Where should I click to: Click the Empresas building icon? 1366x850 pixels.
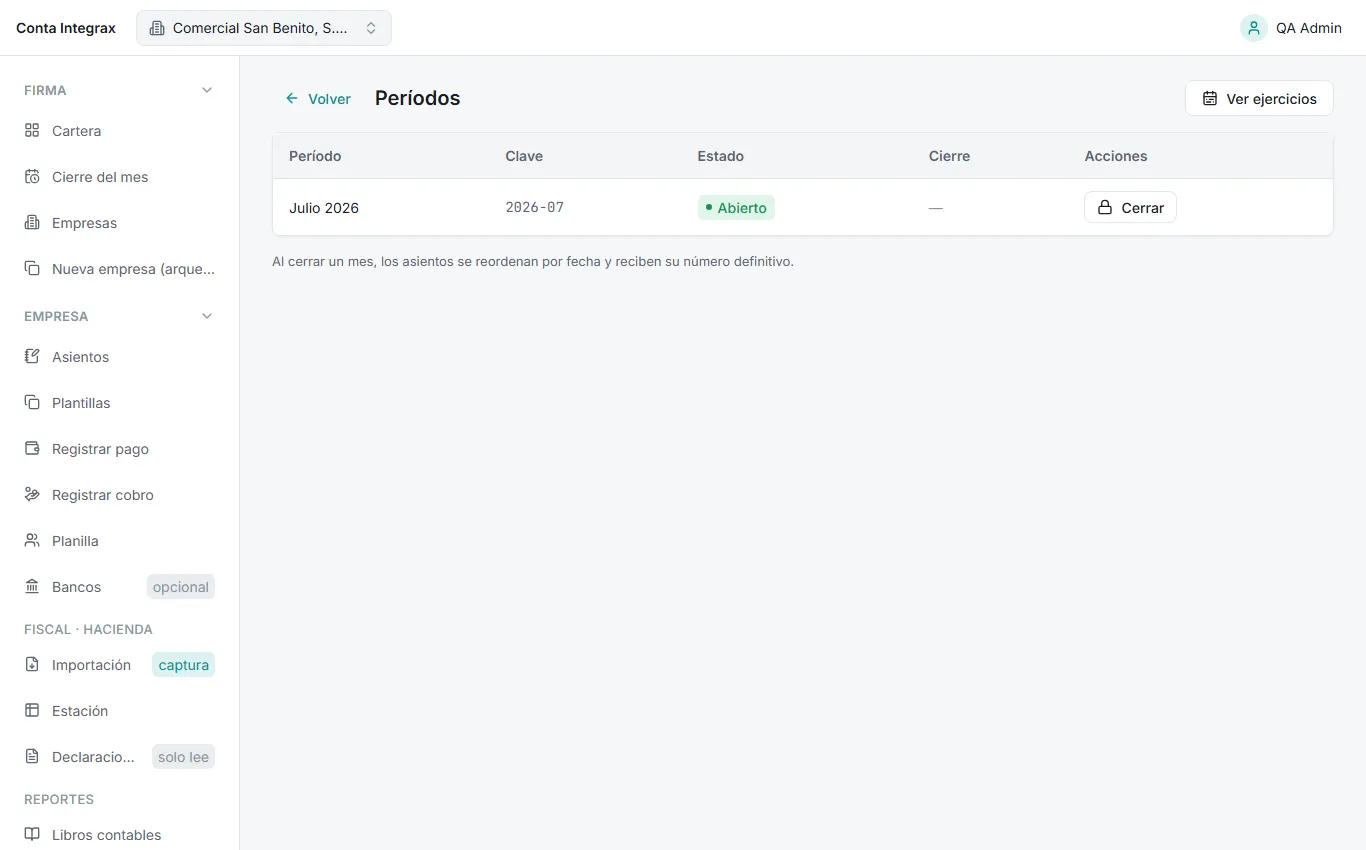(32, 223)
